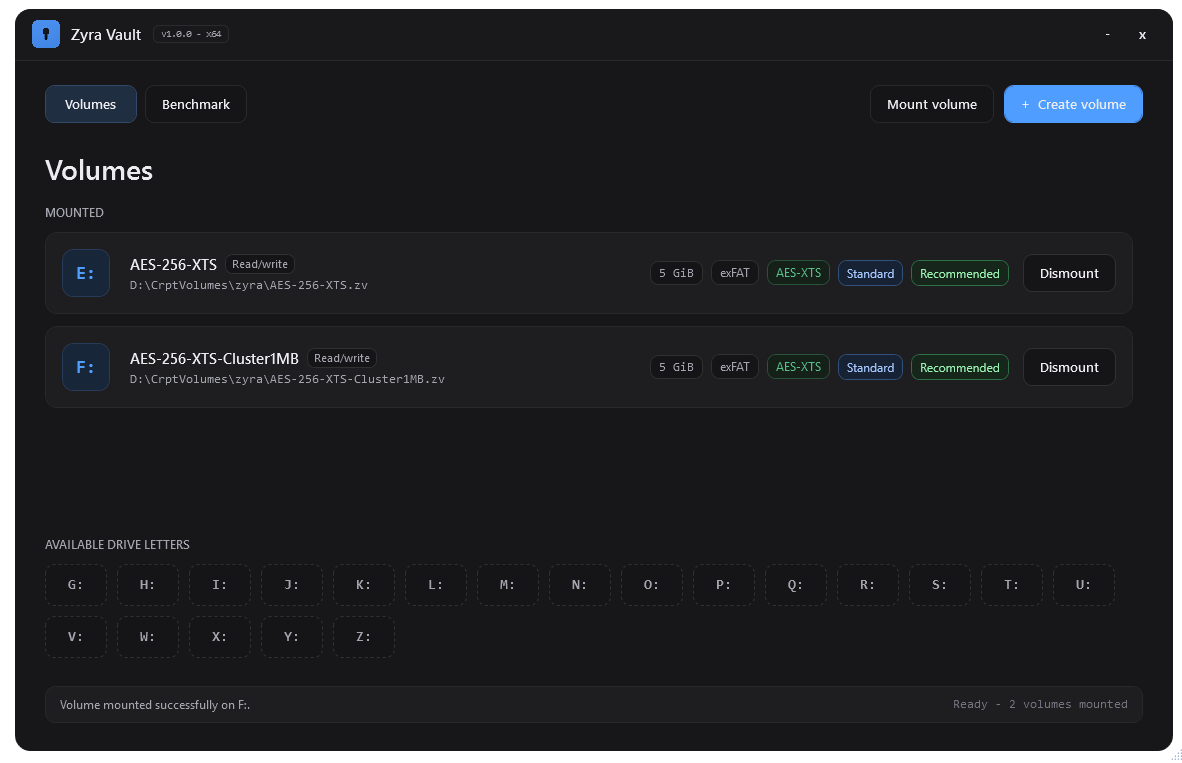Click the path D:\CrptVolumes\zyra\AES-256-XTS.zv

249,286
